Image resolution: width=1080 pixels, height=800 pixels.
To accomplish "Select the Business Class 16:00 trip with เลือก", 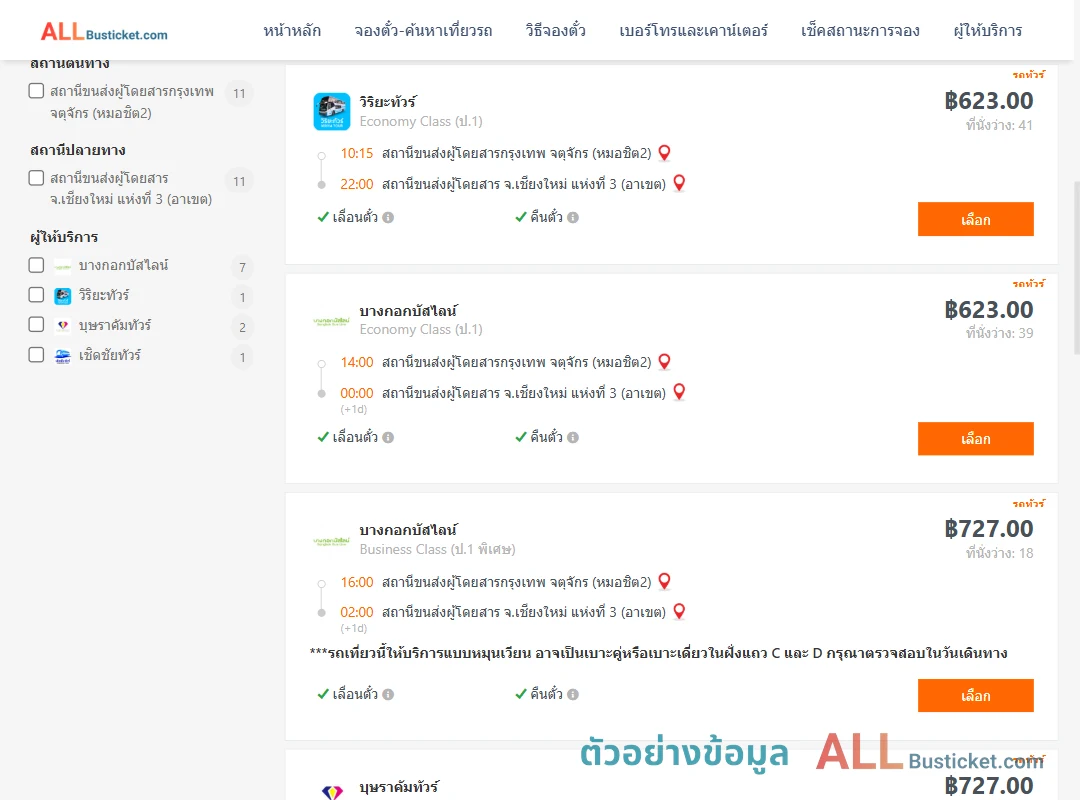I will [975, 695].
